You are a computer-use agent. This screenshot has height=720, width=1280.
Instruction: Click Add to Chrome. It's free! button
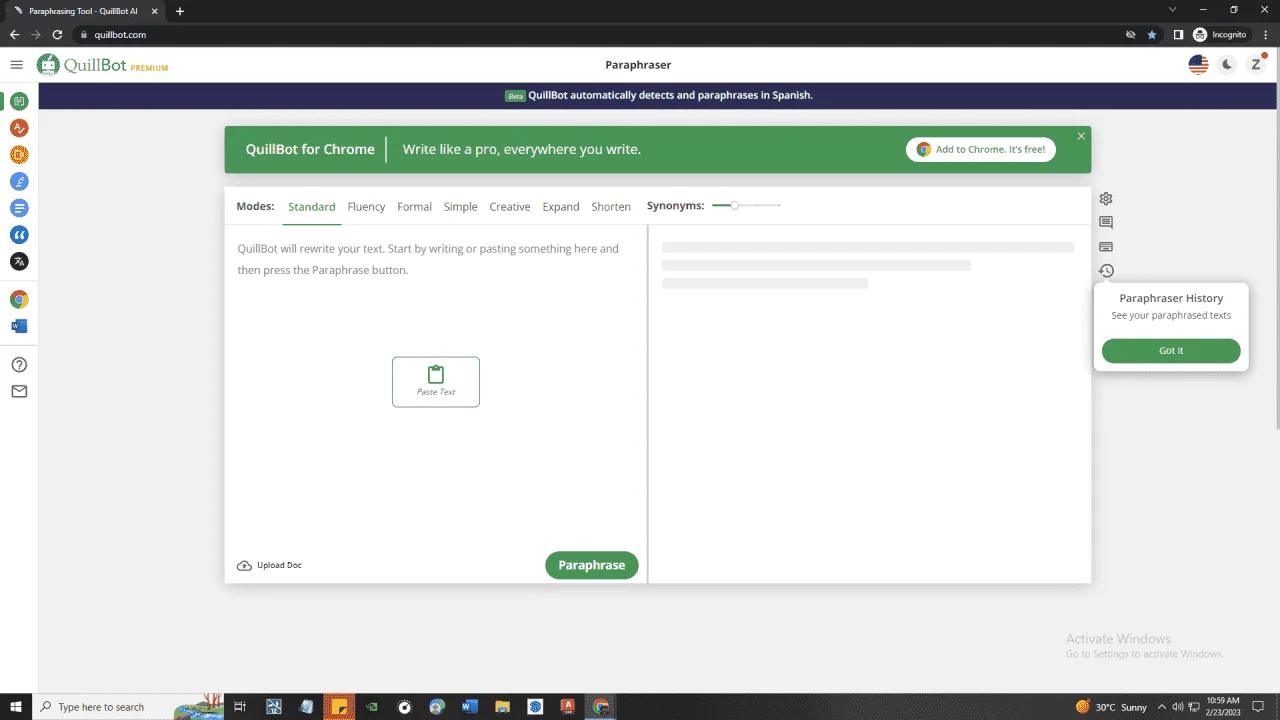(x=981, y=149)
